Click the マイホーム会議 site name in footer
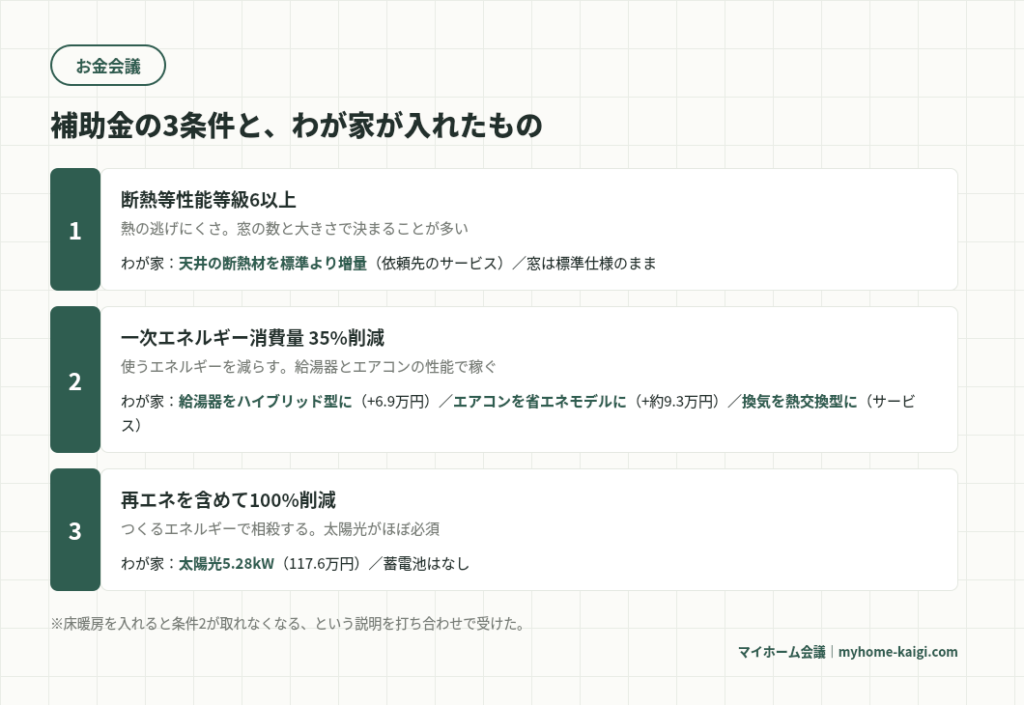 point(782,651)
